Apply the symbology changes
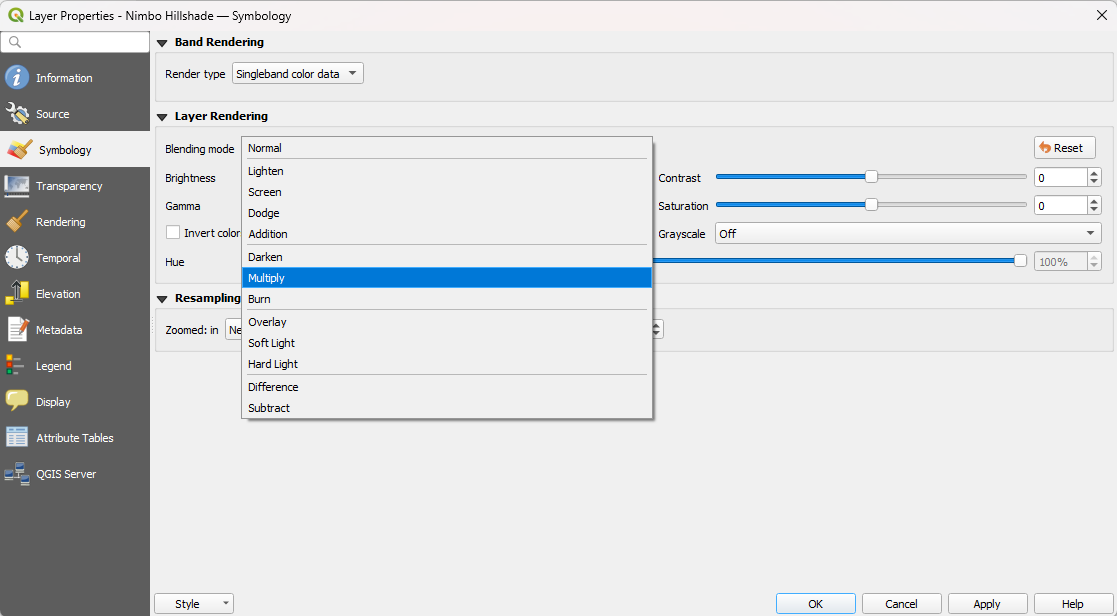The image size is (1117, 616). pos(987,603)
